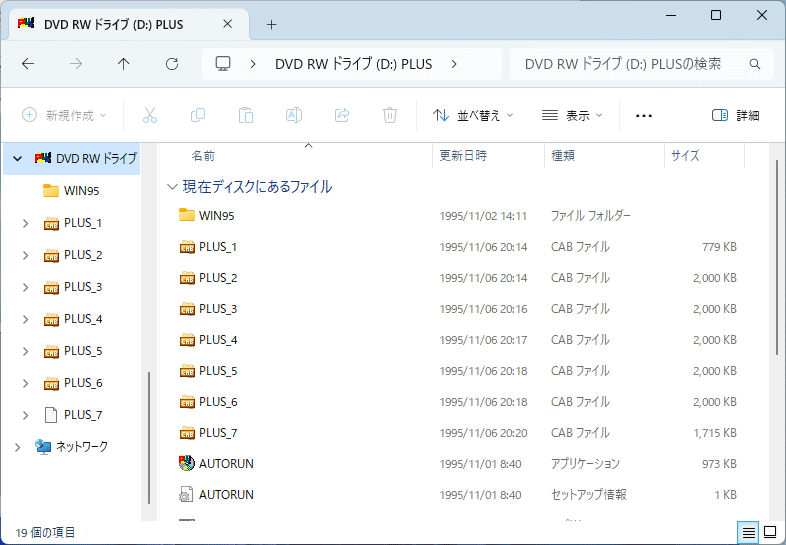Screen dimensions: 786x545
Task: Add a new tab with plus button
Action: [271, 24]
